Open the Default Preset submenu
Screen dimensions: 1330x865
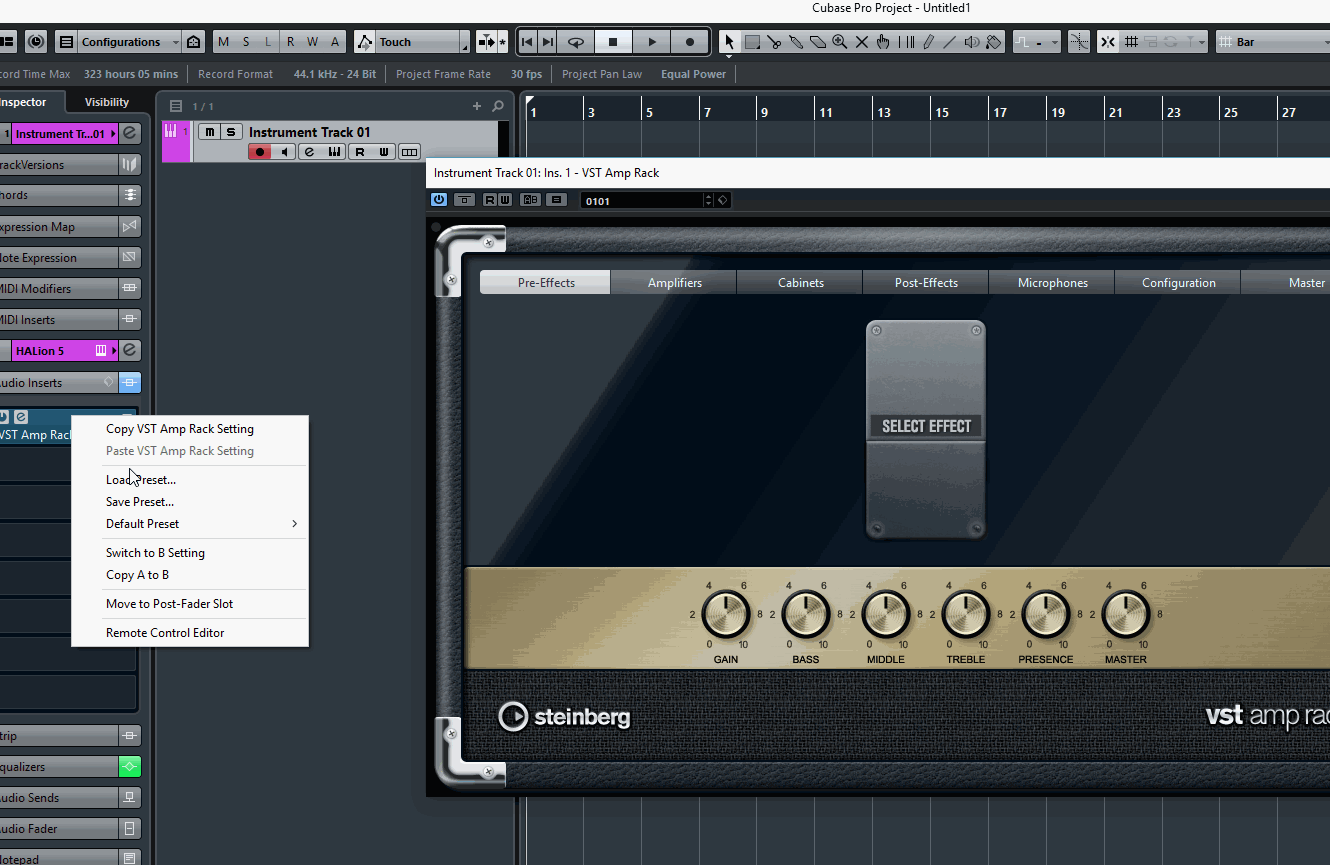click(190, 524)
